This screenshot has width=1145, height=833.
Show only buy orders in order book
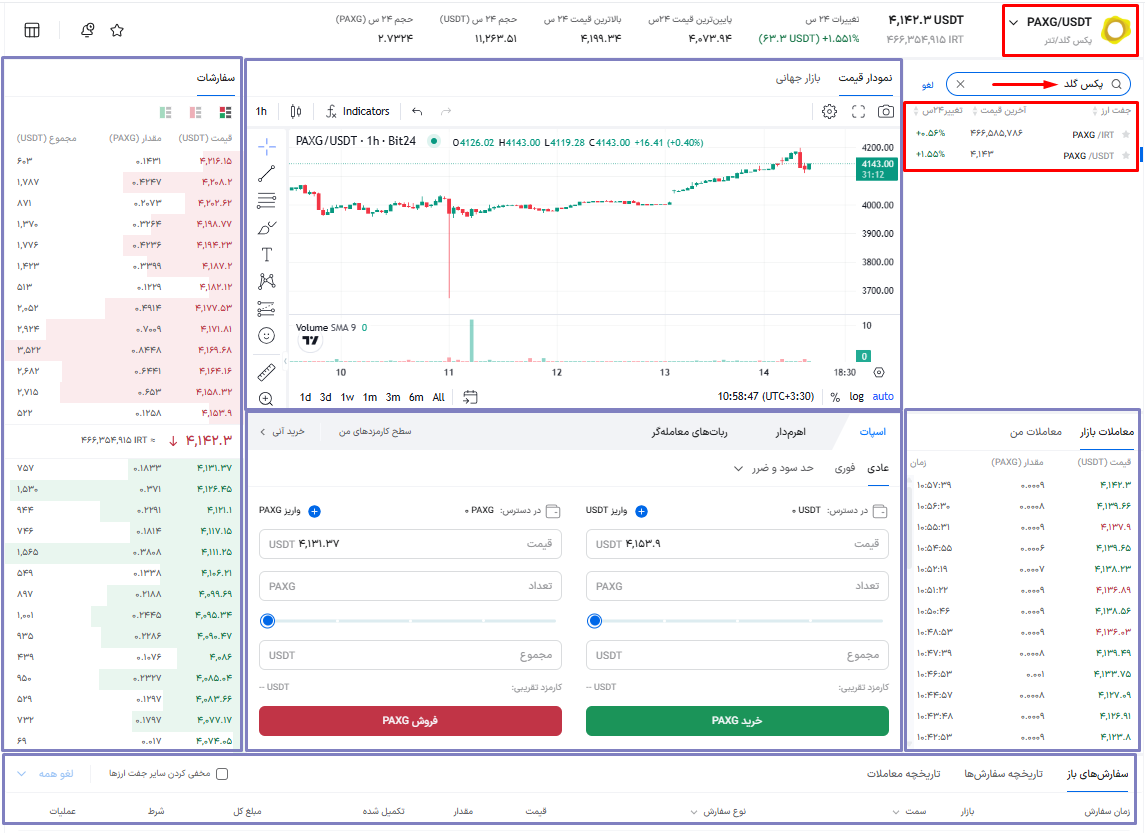click(166, 112)
